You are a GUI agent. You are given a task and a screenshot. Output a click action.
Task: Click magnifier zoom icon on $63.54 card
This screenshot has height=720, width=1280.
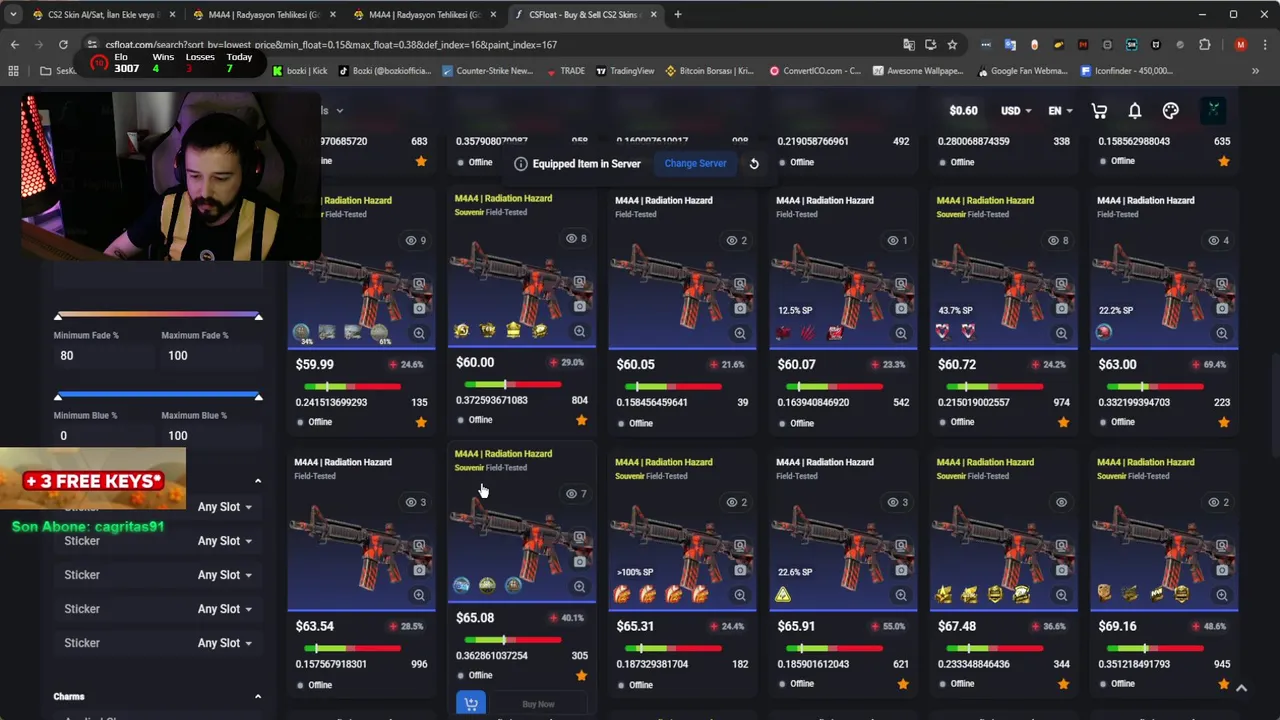click(x=419, y=596)
